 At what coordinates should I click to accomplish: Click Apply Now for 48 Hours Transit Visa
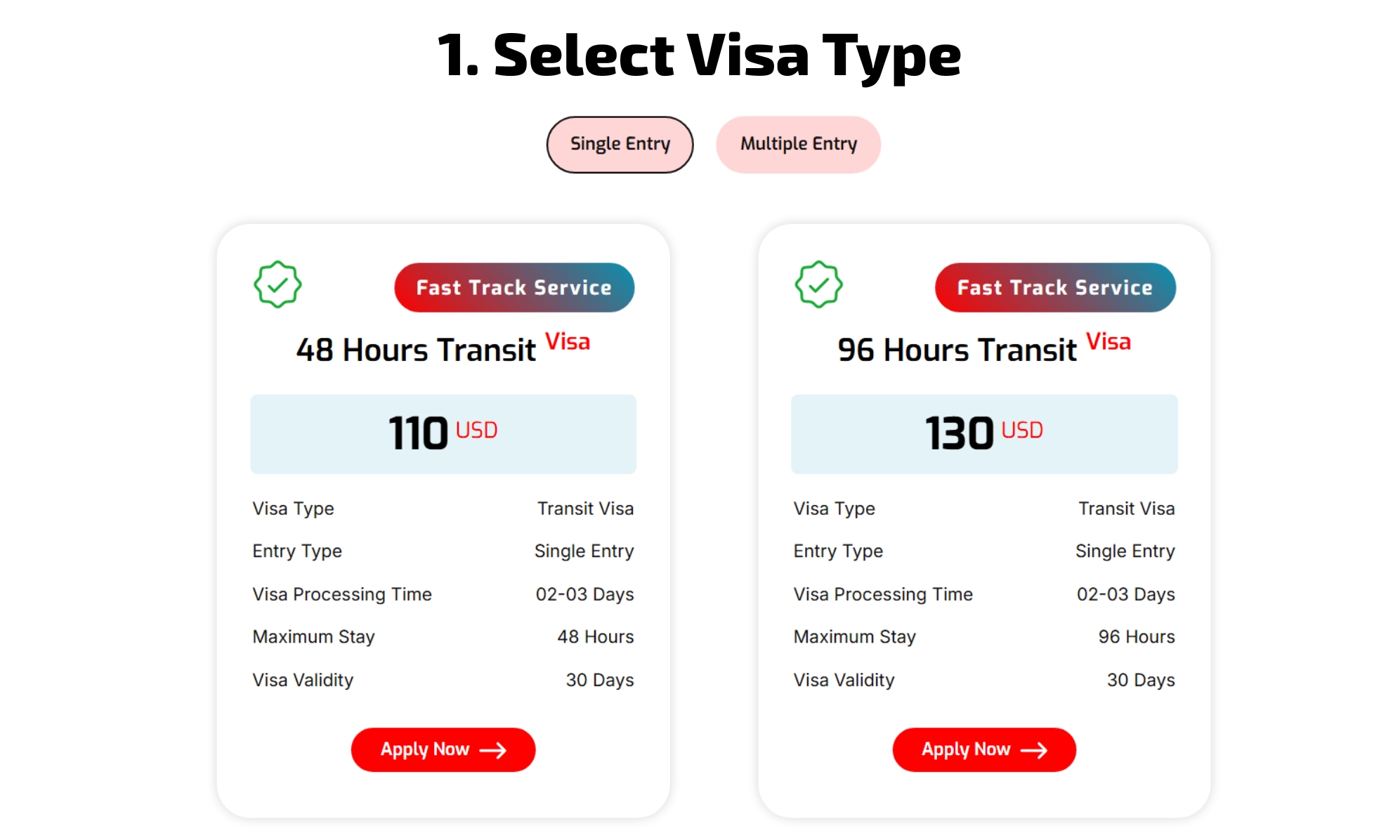tap(443, 750)
